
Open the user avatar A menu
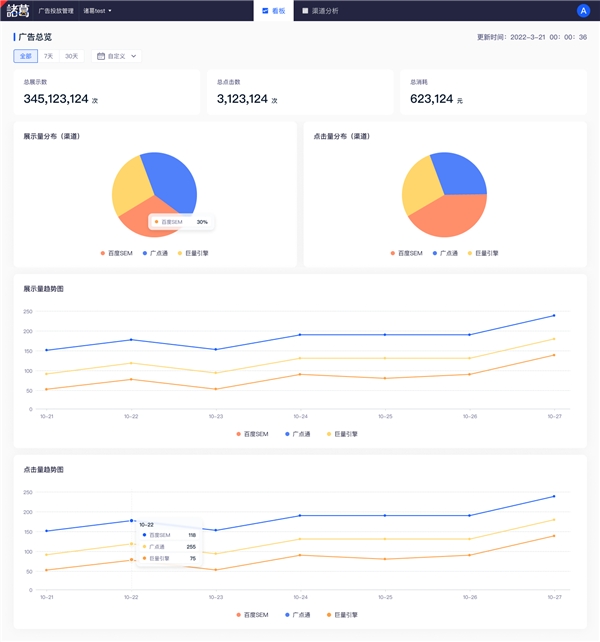583,11
